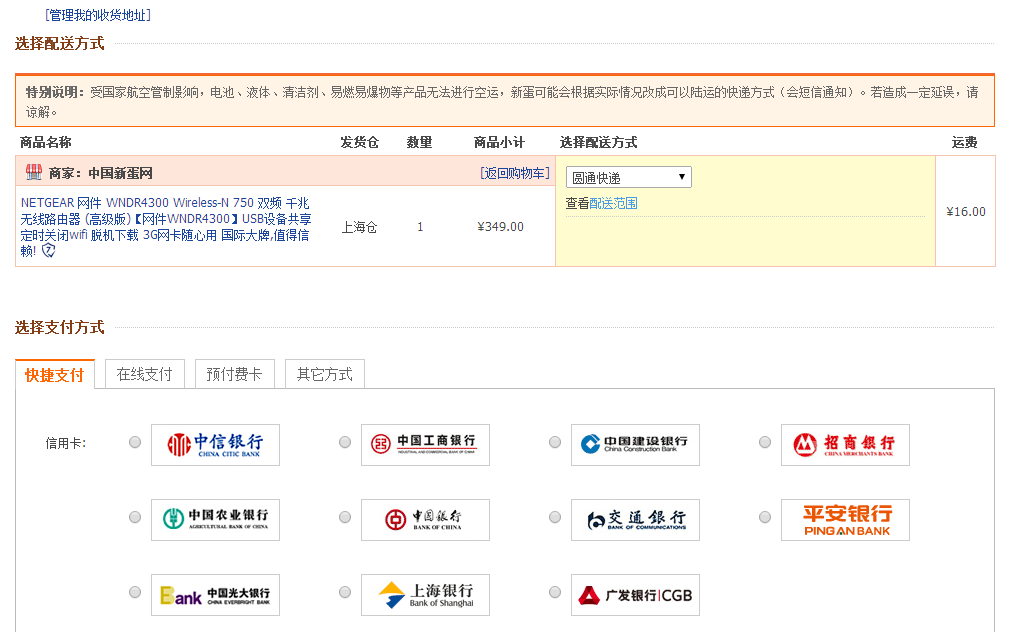
Task: Select Bank of China radio button
Action: [345, 517]
